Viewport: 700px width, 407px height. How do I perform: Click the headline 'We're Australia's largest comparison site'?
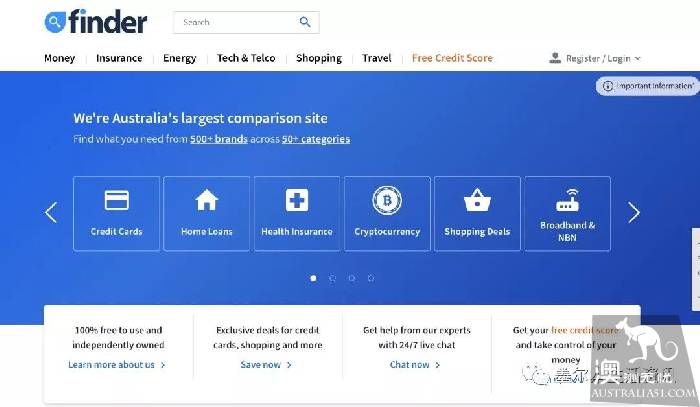tap(200, 118)
